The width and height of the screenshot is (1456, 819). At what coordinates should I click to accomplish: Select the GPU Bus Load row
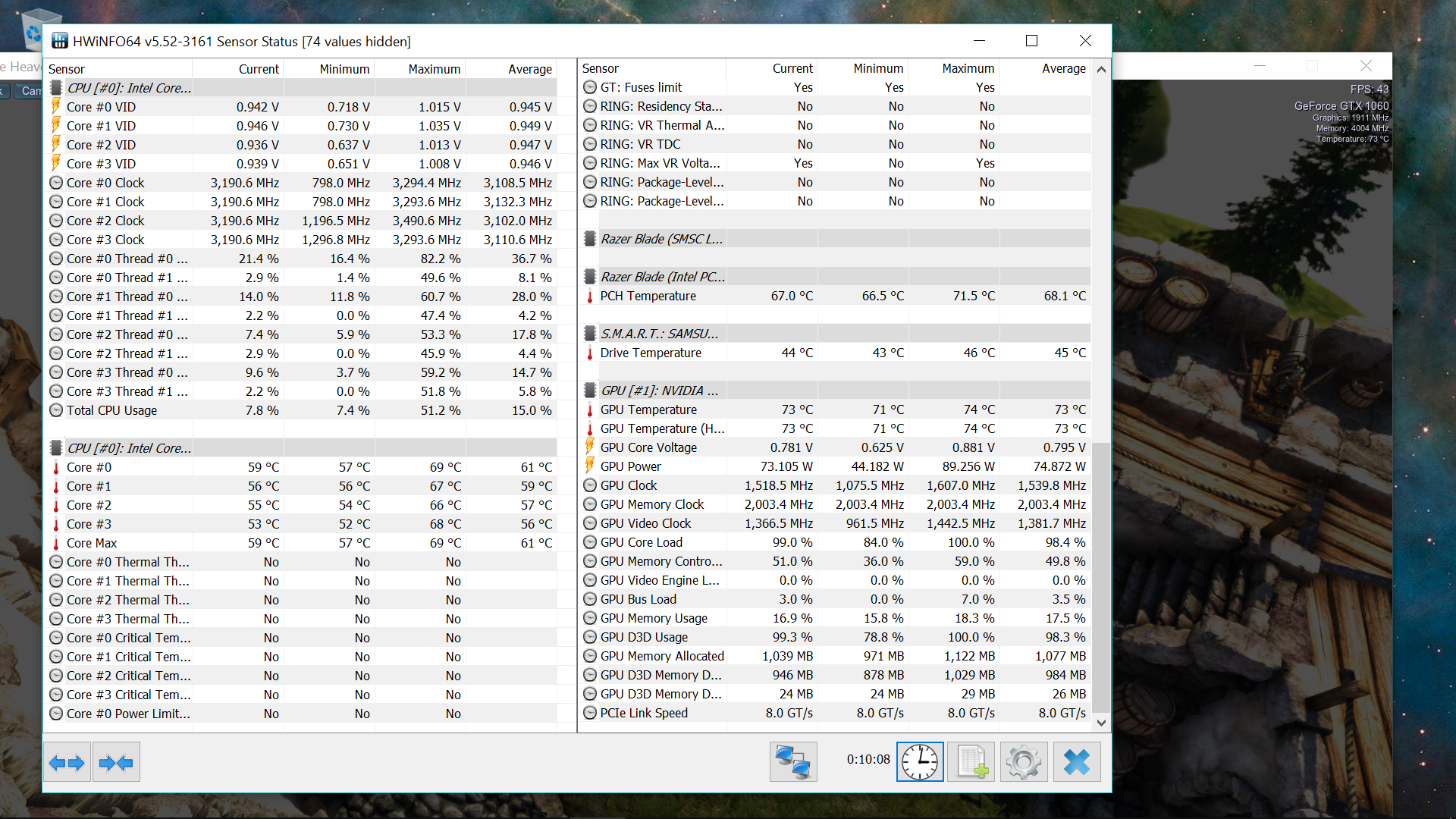coord(835,599)
